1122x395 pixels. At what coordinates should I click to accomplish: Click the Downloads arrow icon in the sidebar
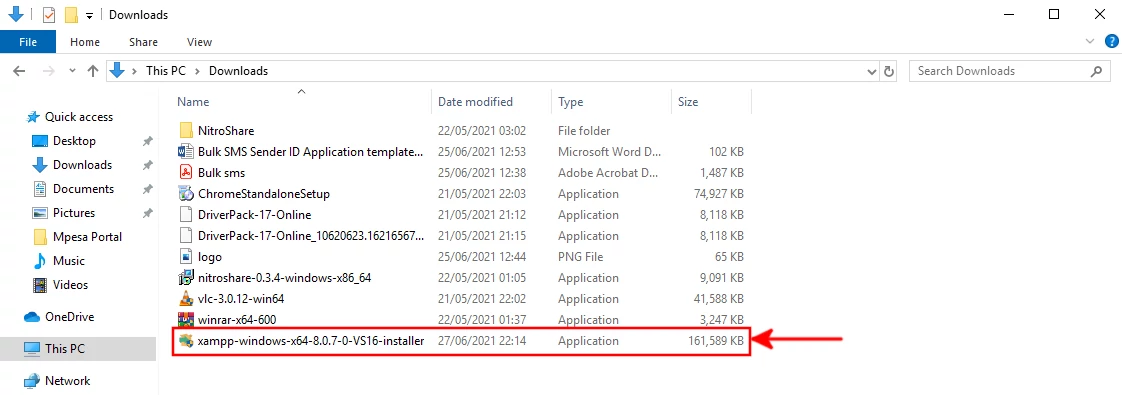pyautogui.click(x=40, y=165)
